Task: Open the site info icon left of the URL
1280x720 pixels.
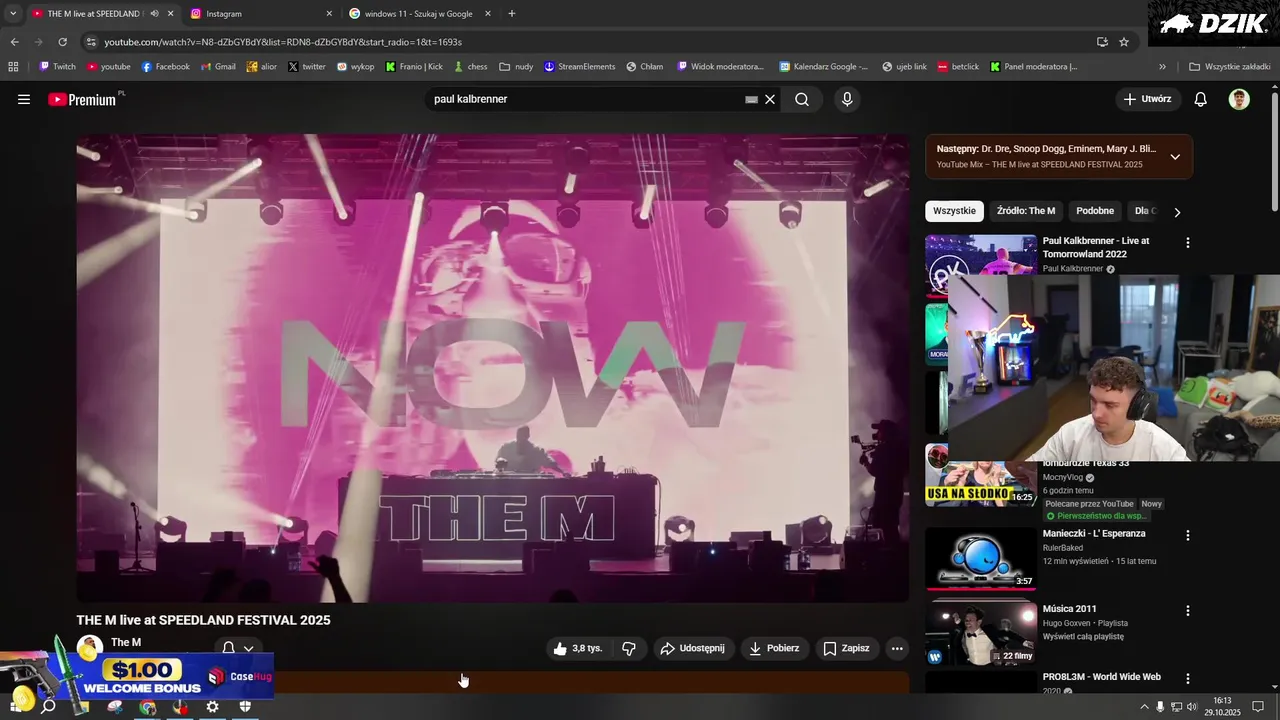Action: (91, 42)
